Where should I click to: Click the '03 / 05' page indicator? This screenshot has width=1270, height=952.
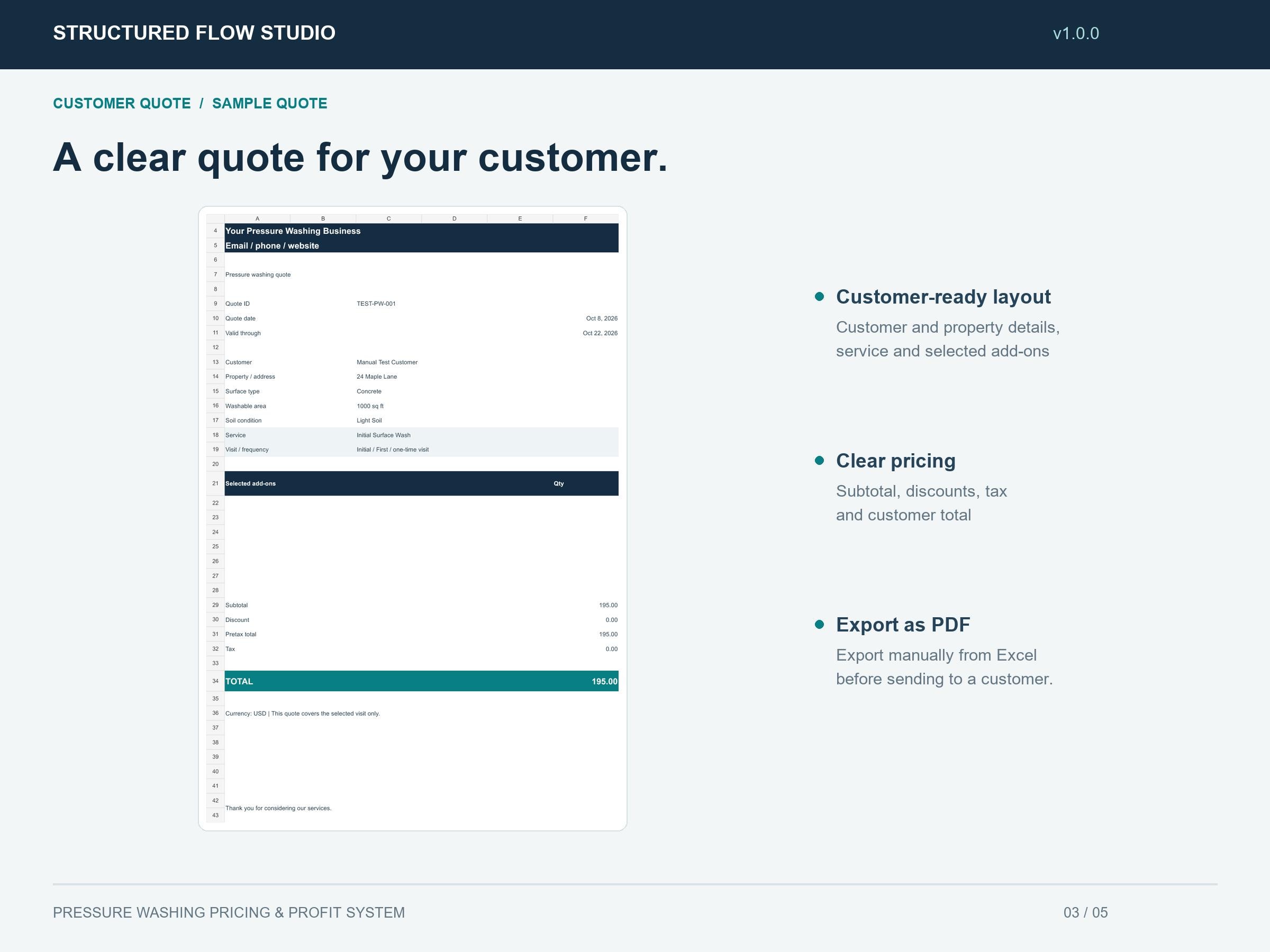(x=1086, y=912)
